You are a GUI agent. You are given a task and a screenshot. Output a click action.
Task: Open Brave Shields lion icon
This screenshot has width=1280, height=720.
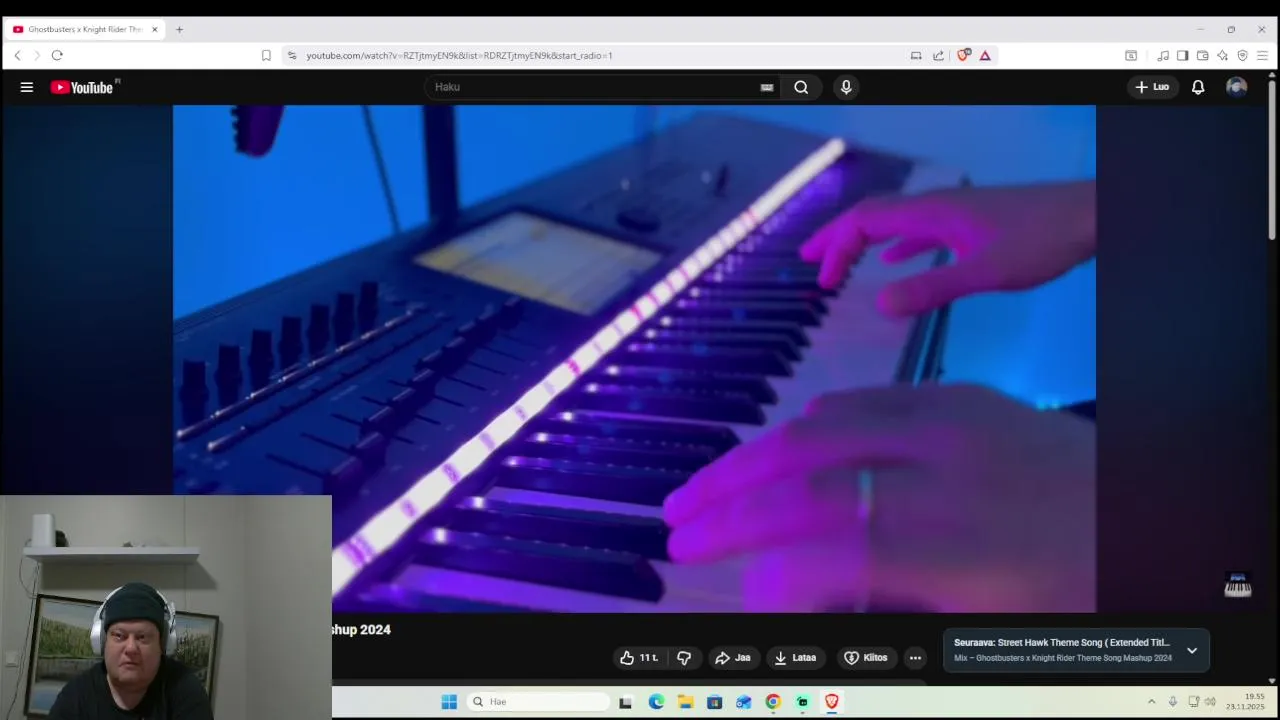coord(963,55)
